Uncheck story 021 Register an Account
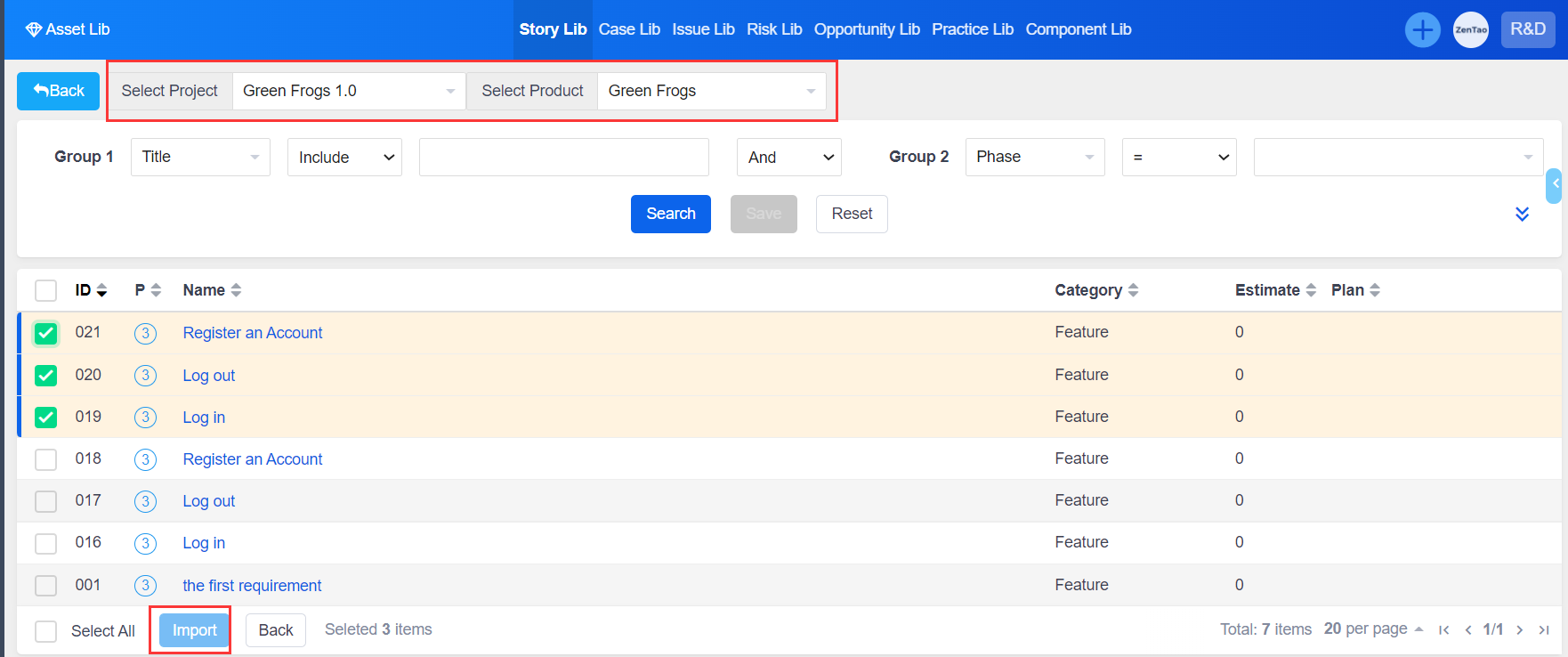 45,333
